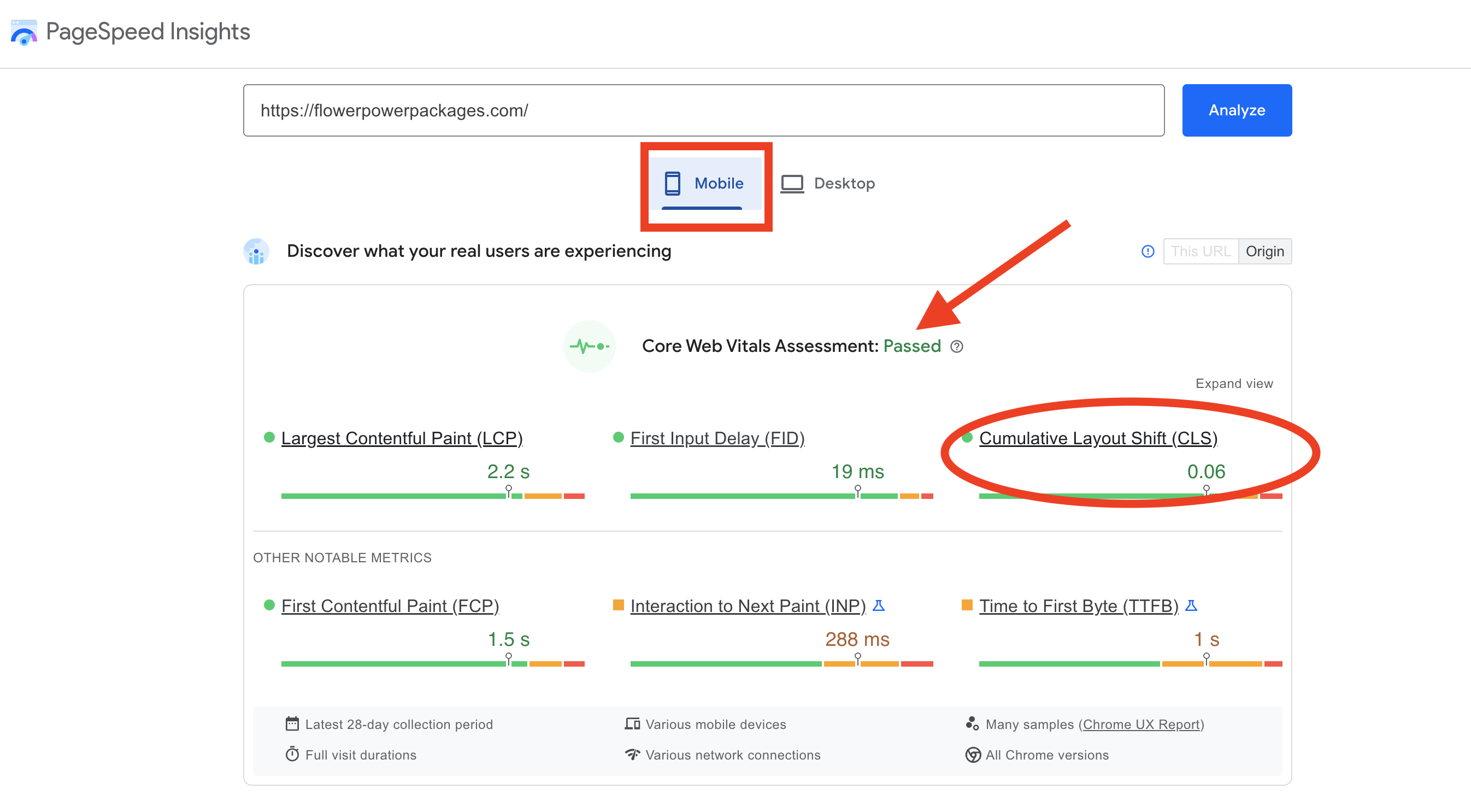
Task: Open the Chrome UX Report link
Action: pyautogui.click(x=1141, y=724)
